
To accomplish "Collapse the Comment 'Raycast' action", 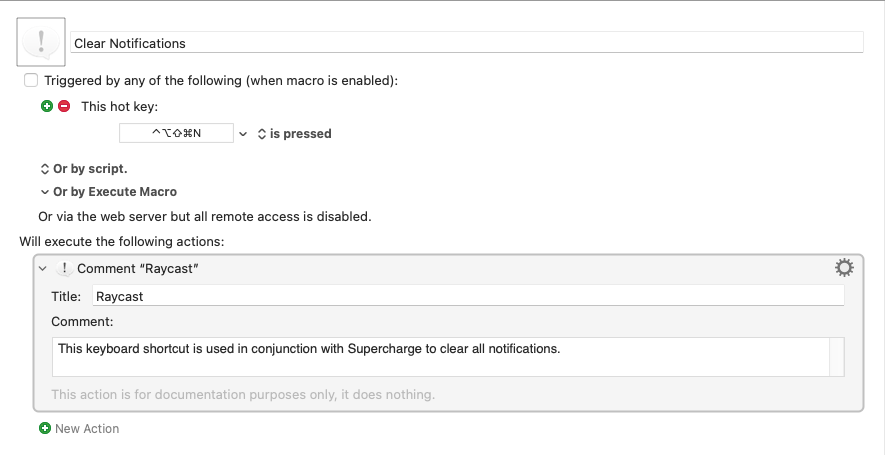I will tap(43, 269).
